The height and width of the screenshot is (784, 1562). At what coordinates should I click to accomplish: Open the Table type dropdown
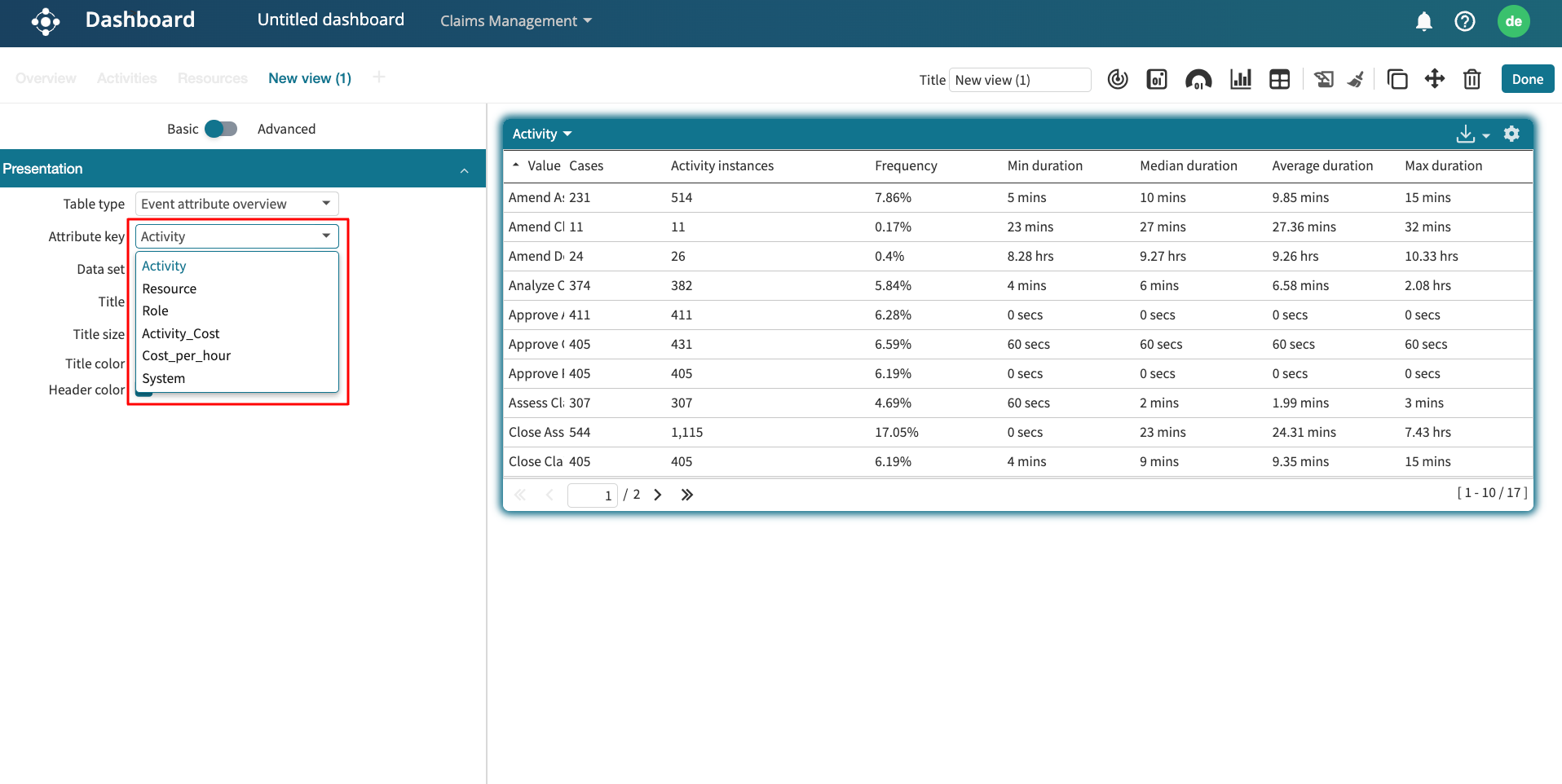[236, 204]
